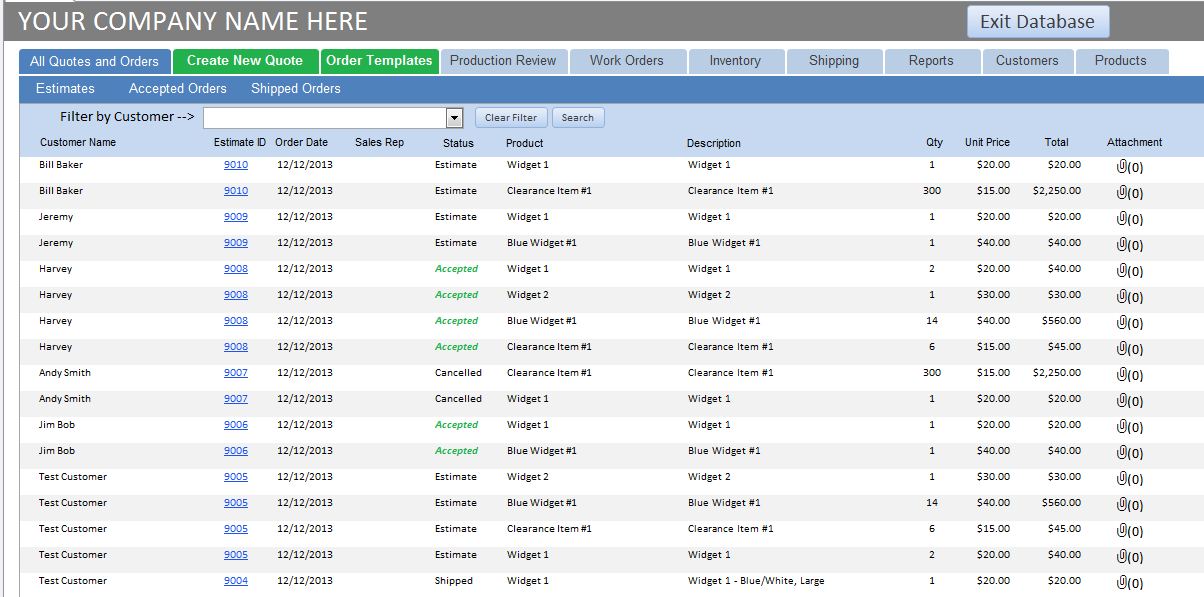Open estimate 9008 for Harvey

pos(237,269)
